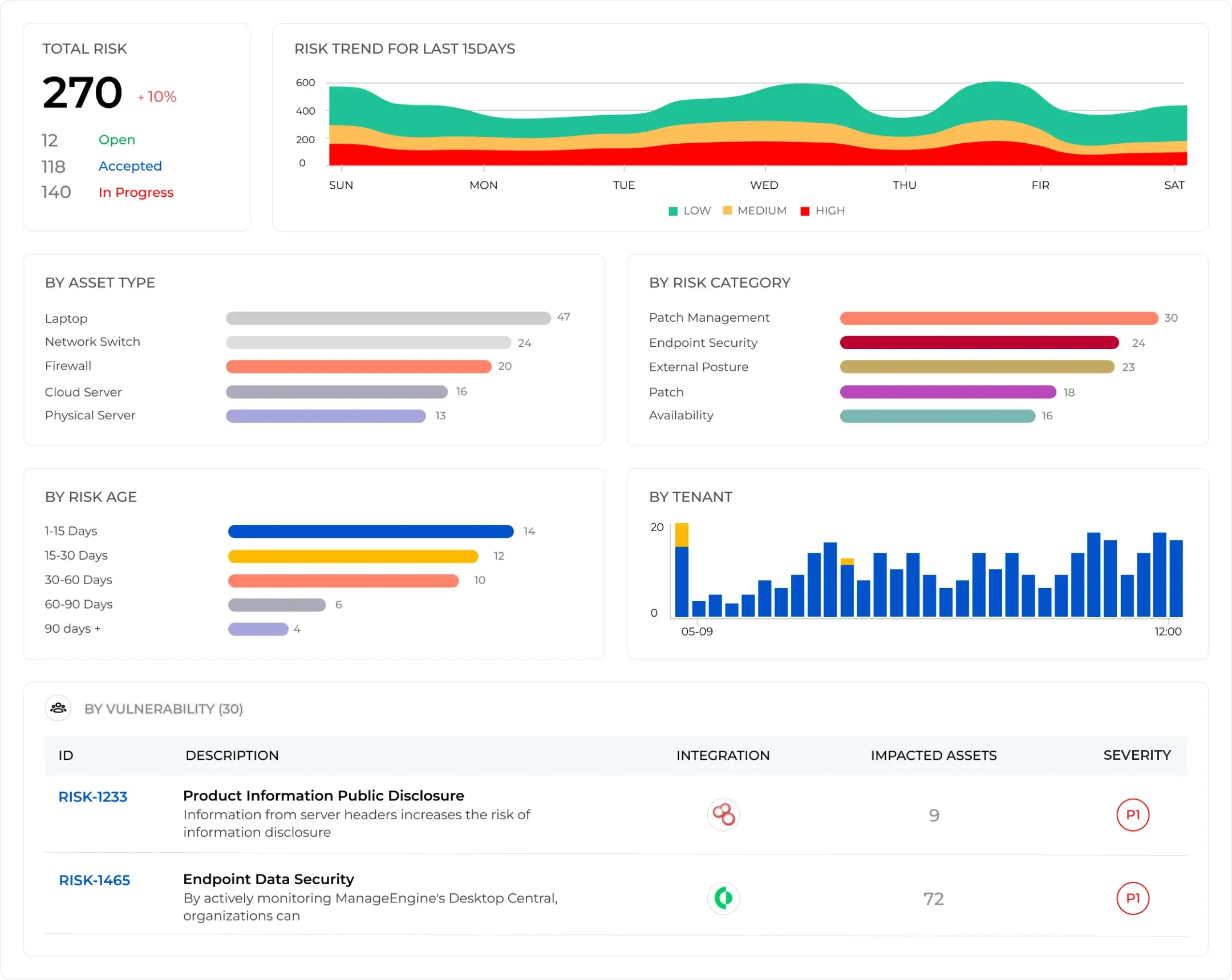Click the 60-90 Days risk age bar
The image size is (1232, 980).
(277, 605)
